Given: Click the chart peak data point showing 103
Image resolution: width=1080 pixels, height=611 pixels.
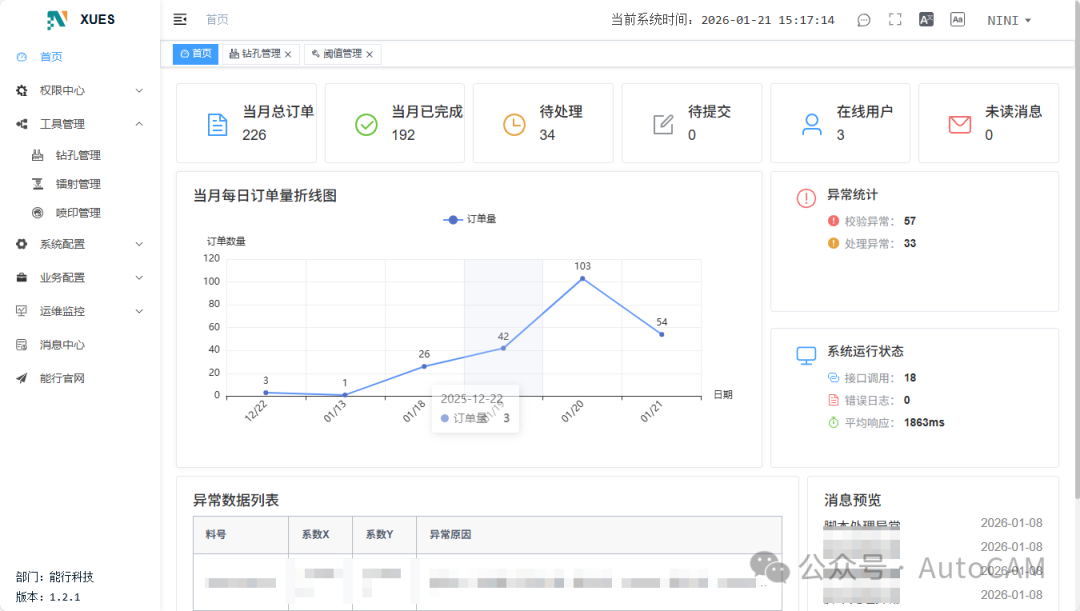Looking at the screenshot, I should (581, 280).
